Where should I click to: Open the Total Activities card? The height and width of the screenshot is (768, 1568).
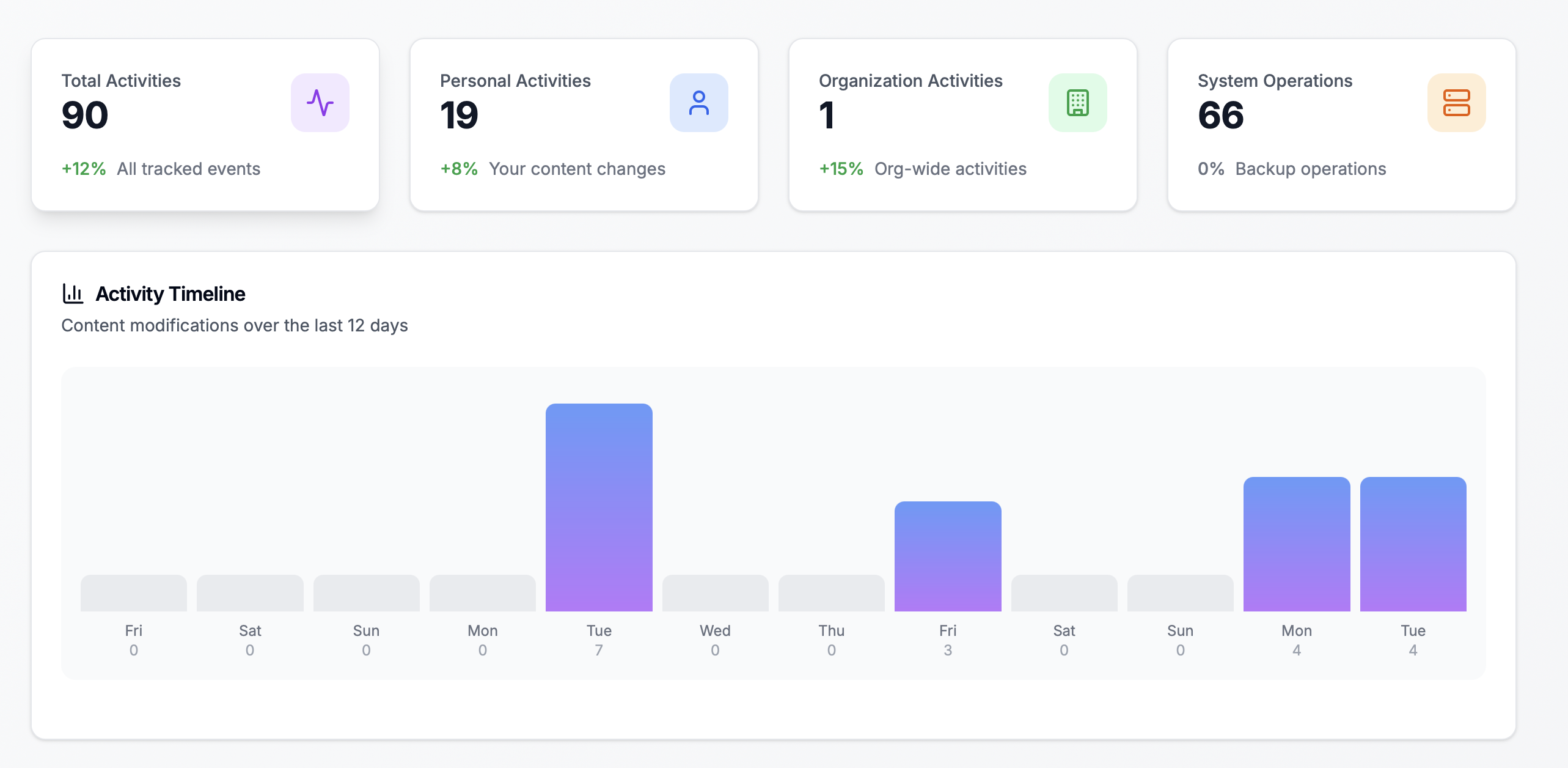click(205, 125)
